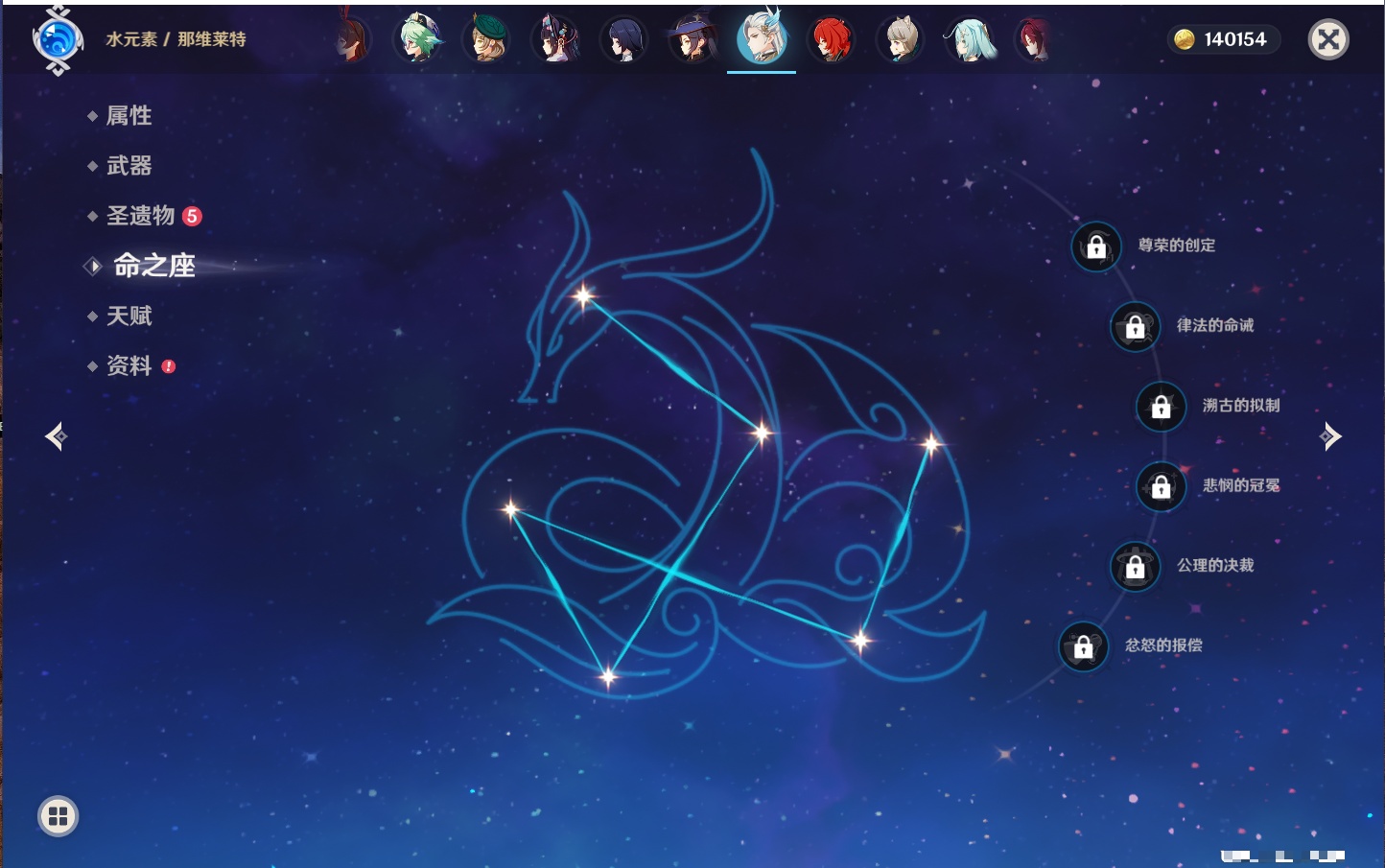Click the Hydro element emblem icon
The width and height of the screenshot is (1385, 868).
tap(58, 40)
